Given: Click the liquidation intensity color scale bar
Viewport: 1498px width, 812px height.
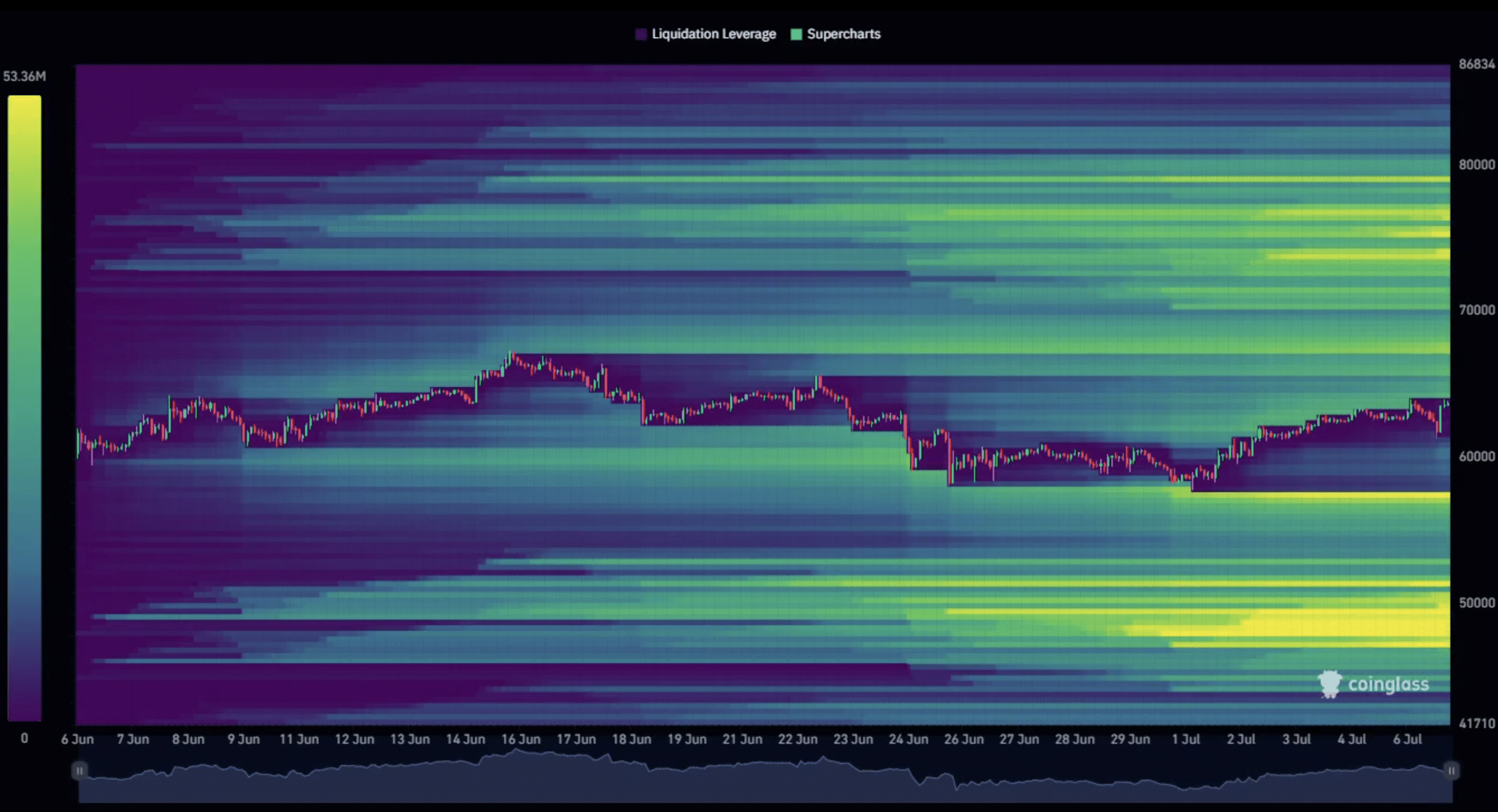Looking at the screenshot, I should [25, 408].
